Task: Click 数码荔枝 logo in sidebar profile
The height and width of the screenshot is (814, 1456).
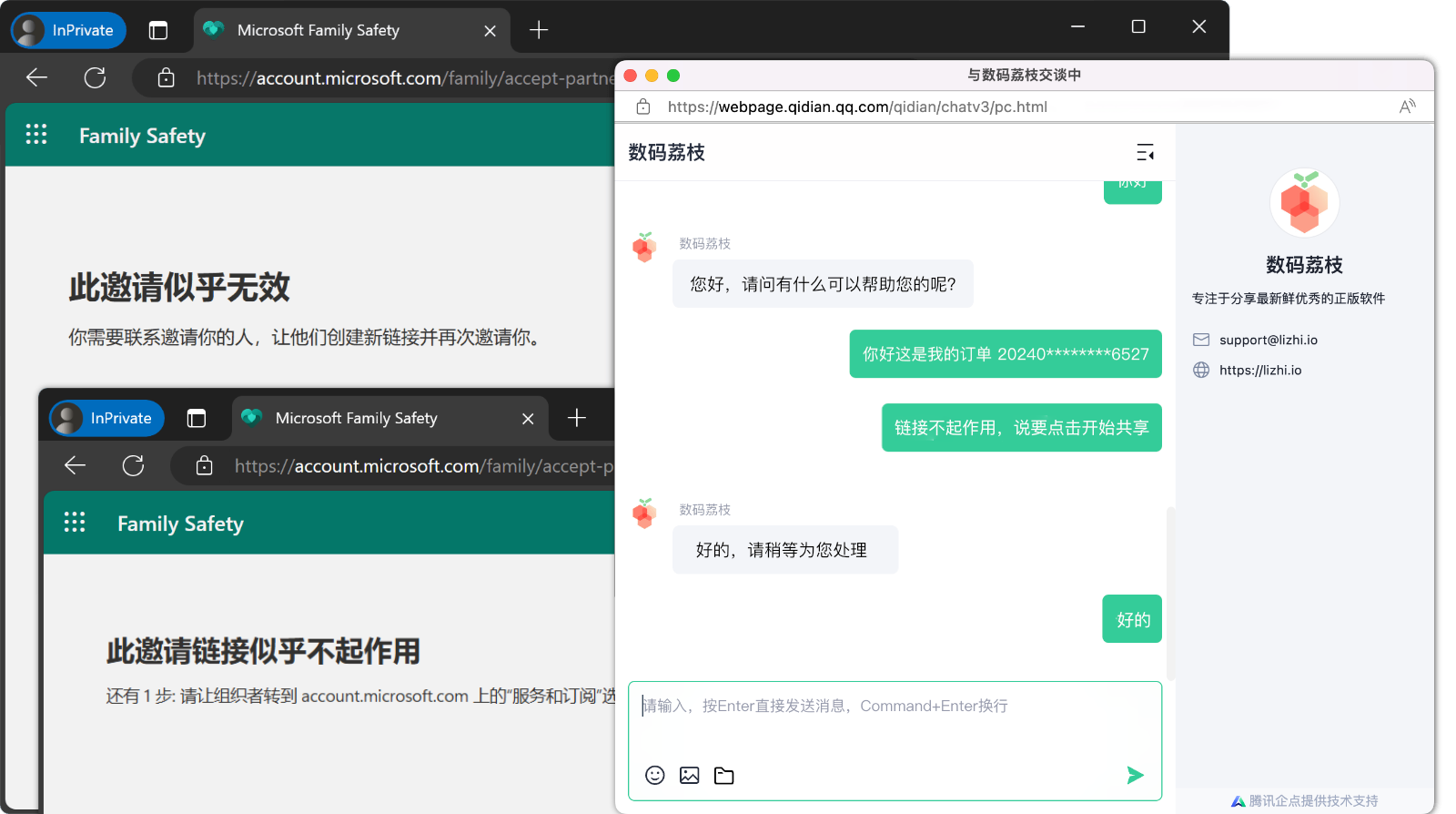Action: 1304,203
